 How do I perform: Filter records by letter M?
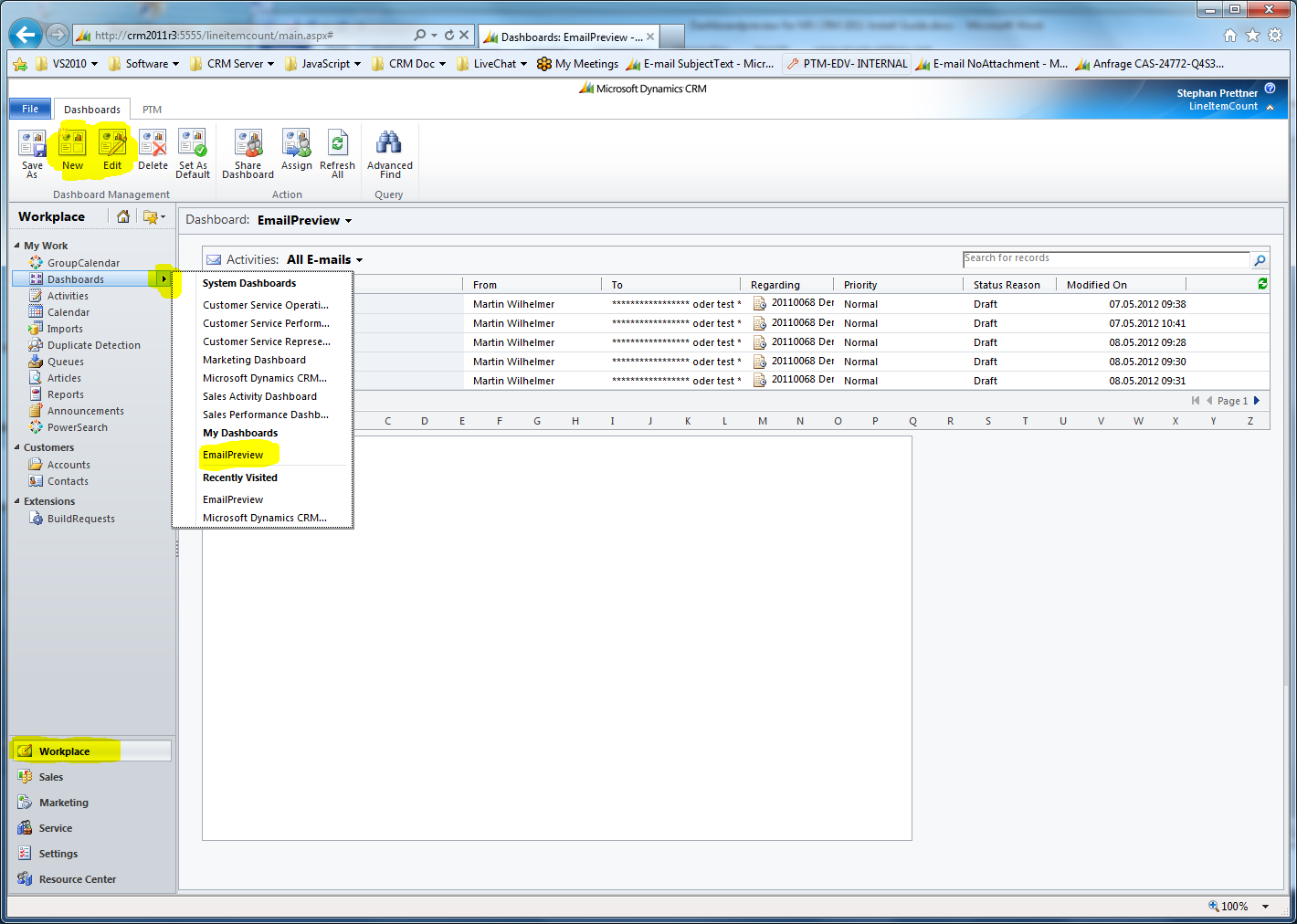tap(763, 421)
